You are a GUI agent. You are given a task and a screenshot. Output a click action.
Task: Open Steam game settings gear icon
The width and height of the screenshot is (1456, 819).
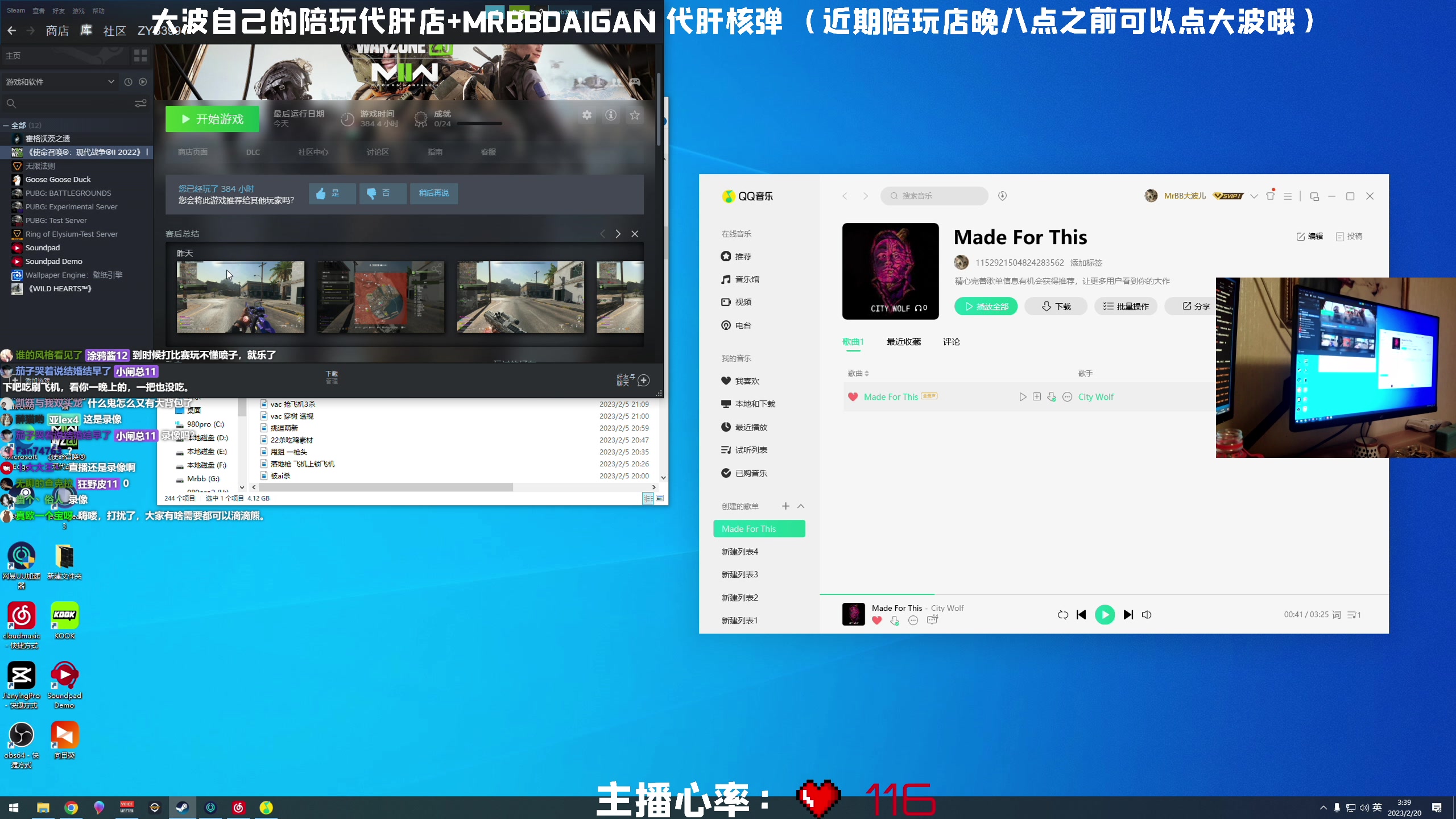coord(586,115)
